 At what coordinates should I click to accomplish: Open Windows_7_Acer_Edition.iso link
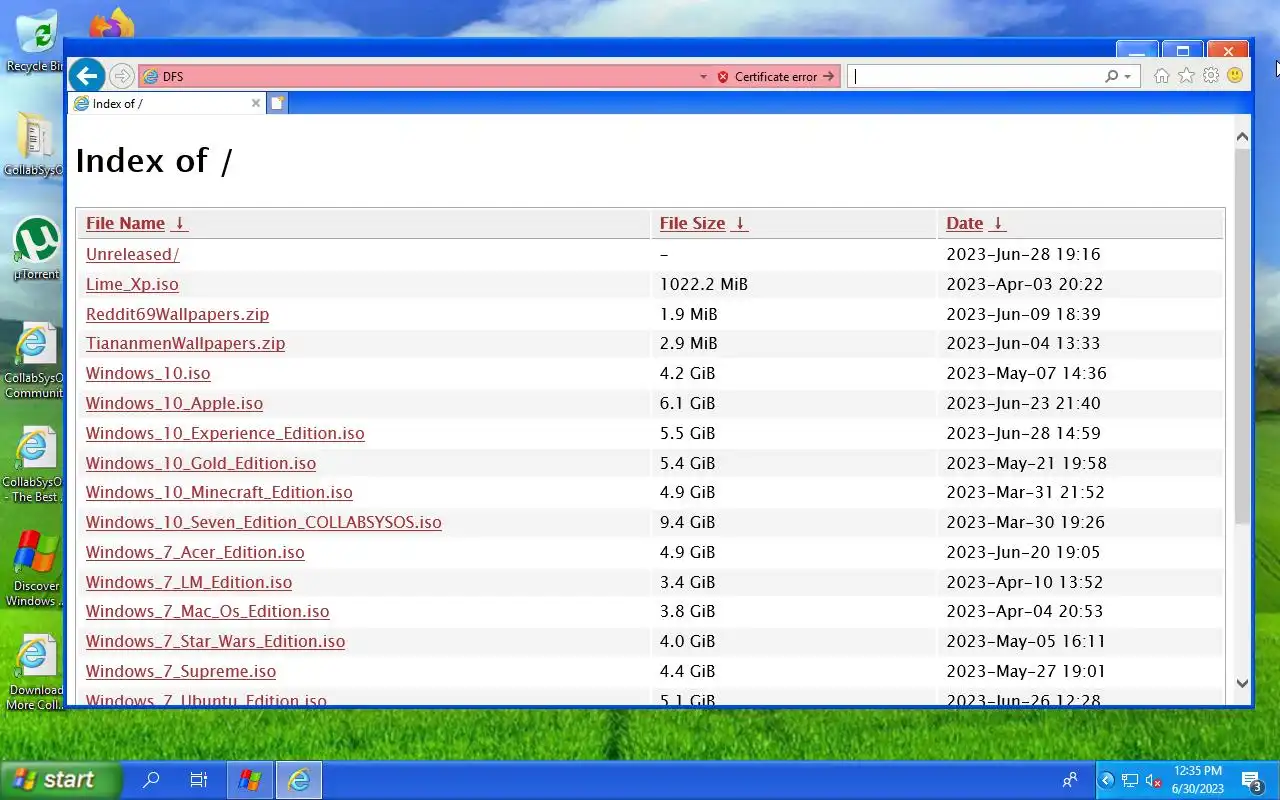(x=195, y=552)
